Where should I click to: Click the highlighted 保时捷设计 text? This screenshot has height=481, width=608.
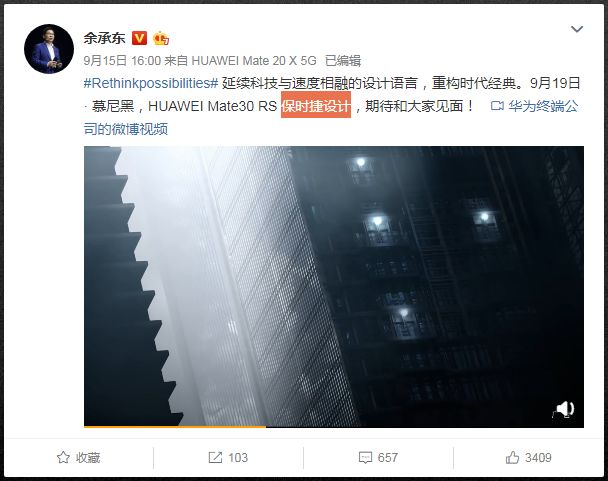pyautogui.click(x=316, y=106)
